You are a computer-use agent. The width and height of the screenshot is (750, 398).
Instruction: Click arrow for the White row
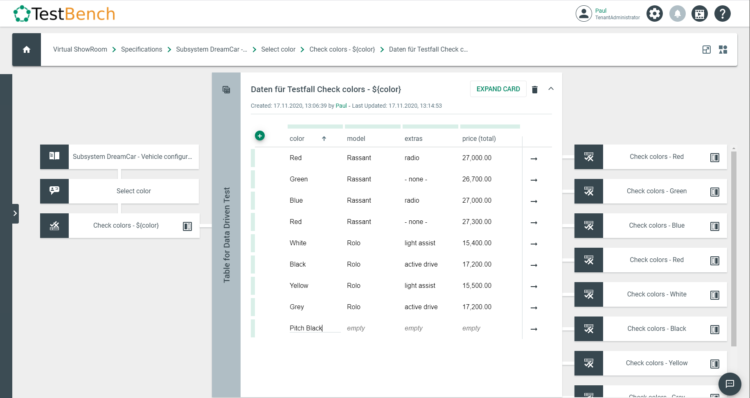[x=534, y=243]
